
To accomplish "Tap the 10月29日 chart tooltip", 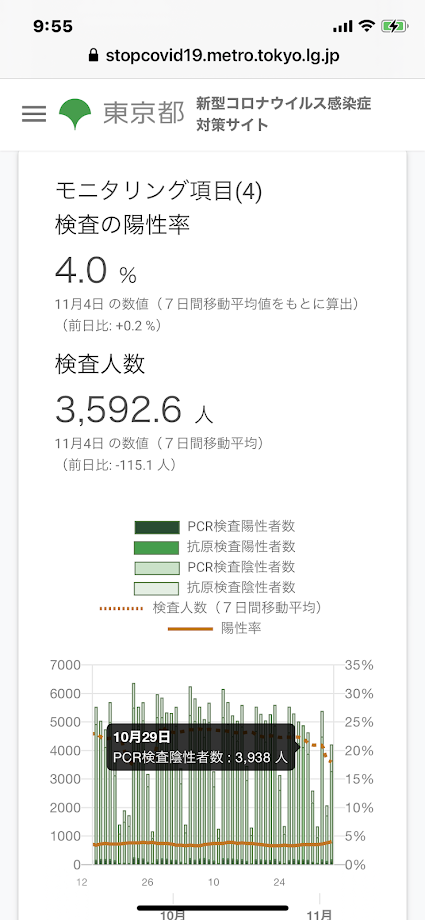I will pos(200,747).
